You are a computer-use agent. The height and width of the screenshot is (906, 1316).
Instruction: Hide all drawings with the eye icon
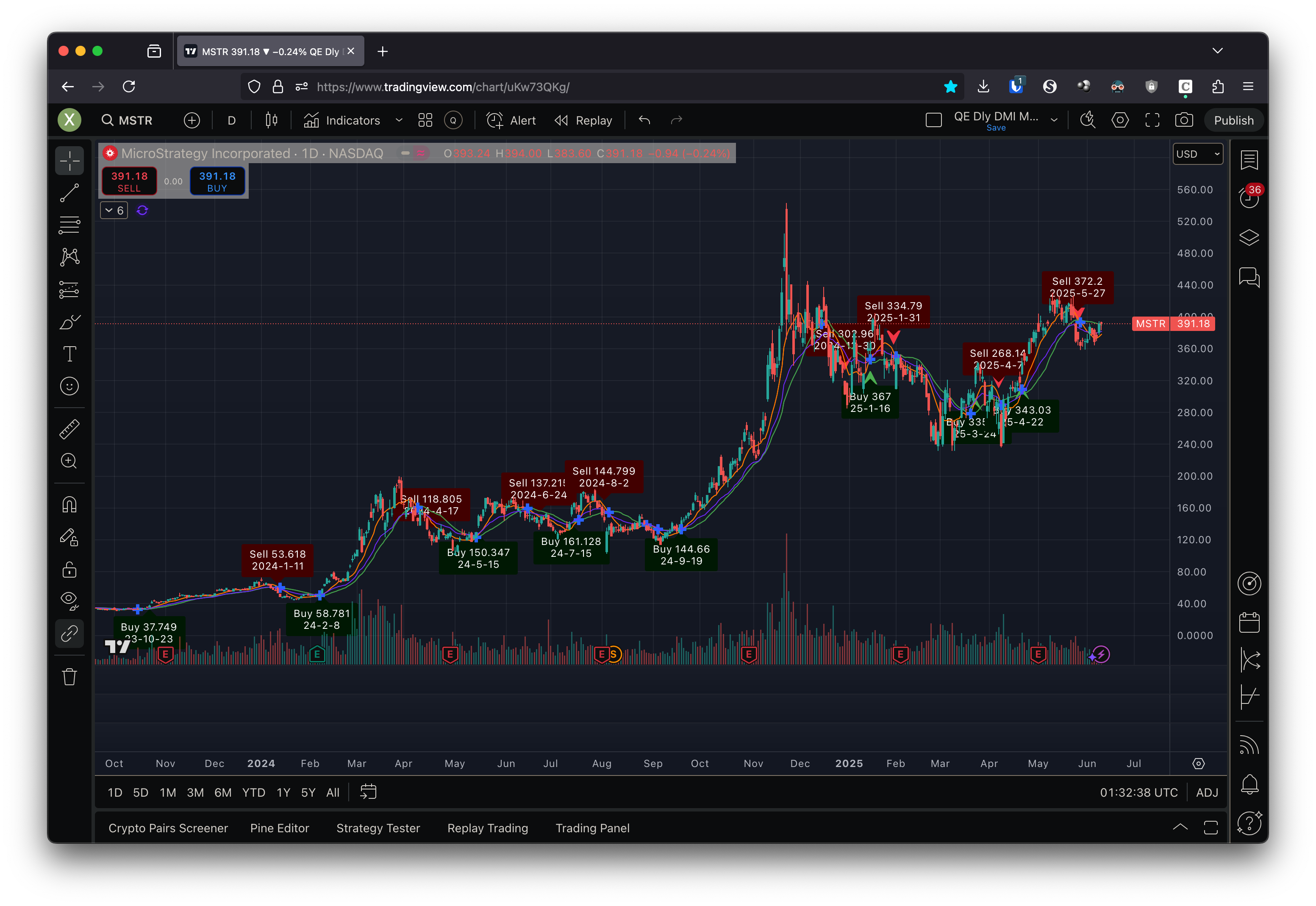coord(69,600)
